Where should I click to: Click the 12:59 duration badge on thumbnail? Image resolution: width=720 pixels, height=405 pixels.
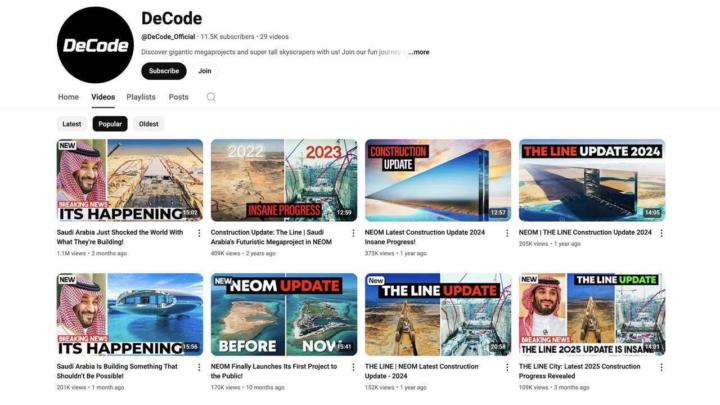[x=344, y=213]
